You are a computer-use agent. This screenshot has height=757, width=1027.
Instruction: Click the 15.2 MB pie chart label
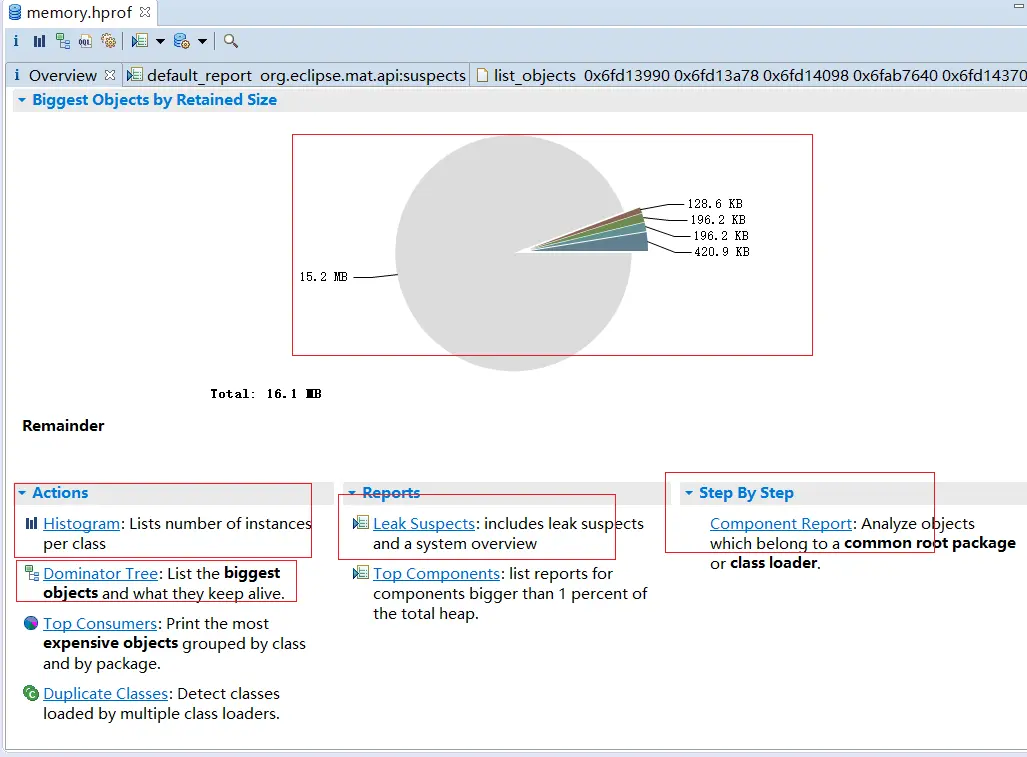tap(324, 277)
